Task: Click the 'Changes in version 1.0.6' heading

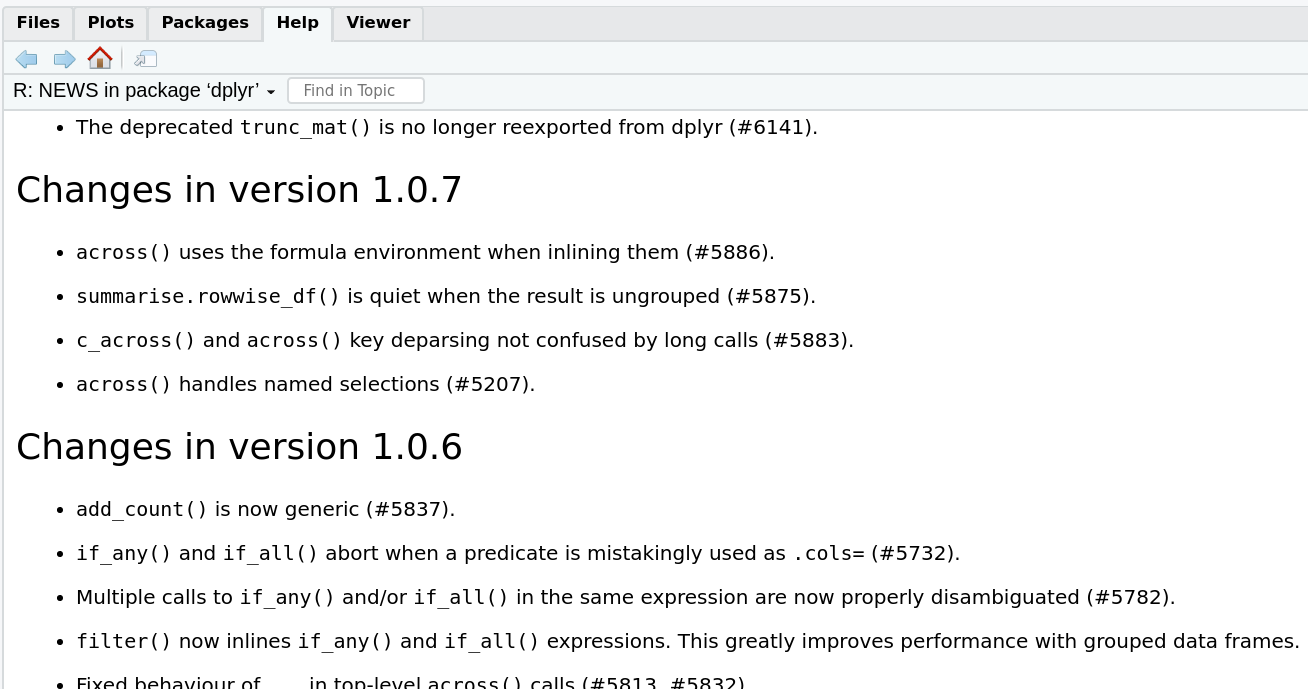Action: [x=239, y=447]
